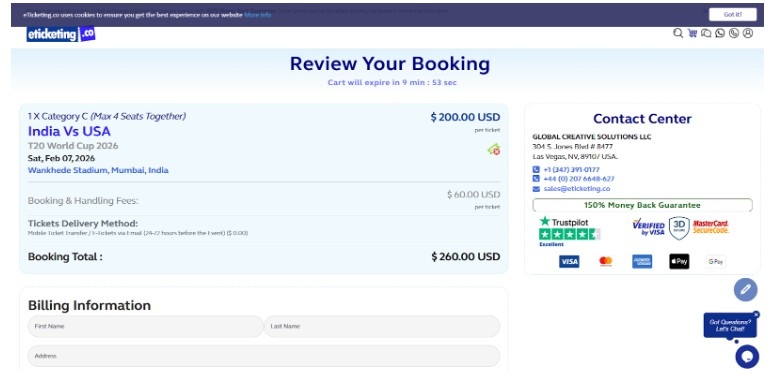772x377 pixels.
Task: Click the Verified by Visa badge
Action: pos(648,227)
